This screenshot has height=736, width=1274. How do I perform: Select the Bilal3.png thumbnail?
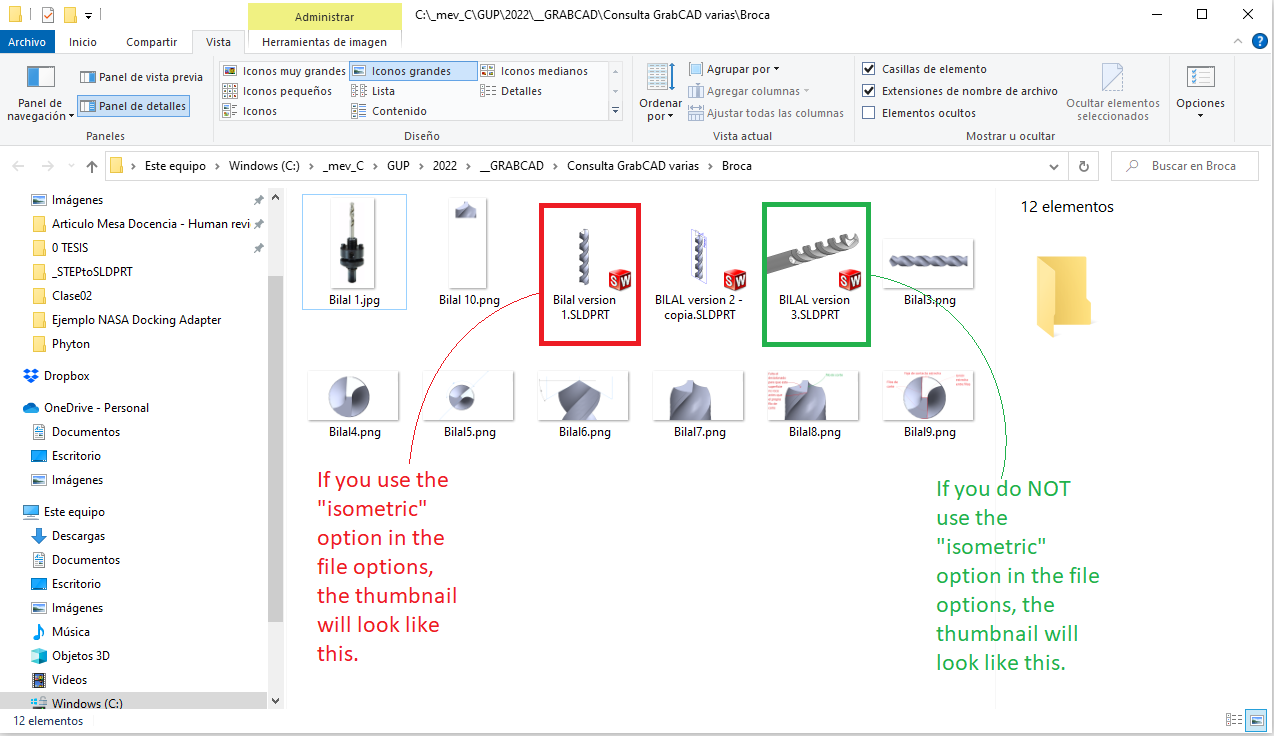tap(927, 260)
